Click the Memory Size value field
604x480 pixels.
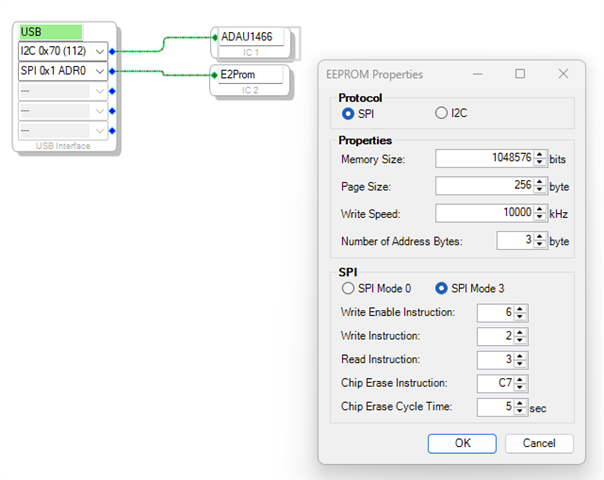485,158
